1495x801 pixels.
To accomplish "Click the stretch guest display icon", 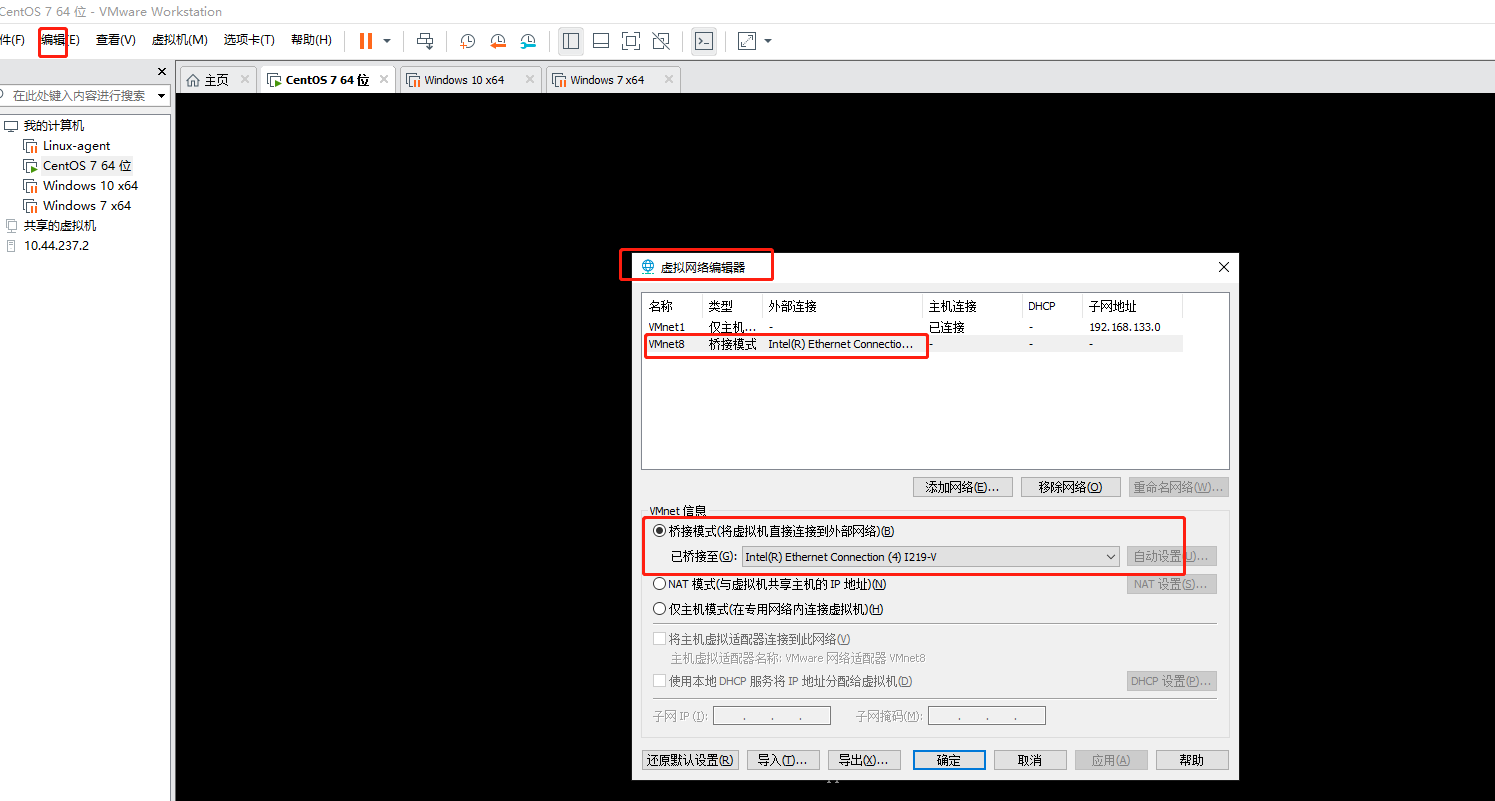I will tap(747, 41).
